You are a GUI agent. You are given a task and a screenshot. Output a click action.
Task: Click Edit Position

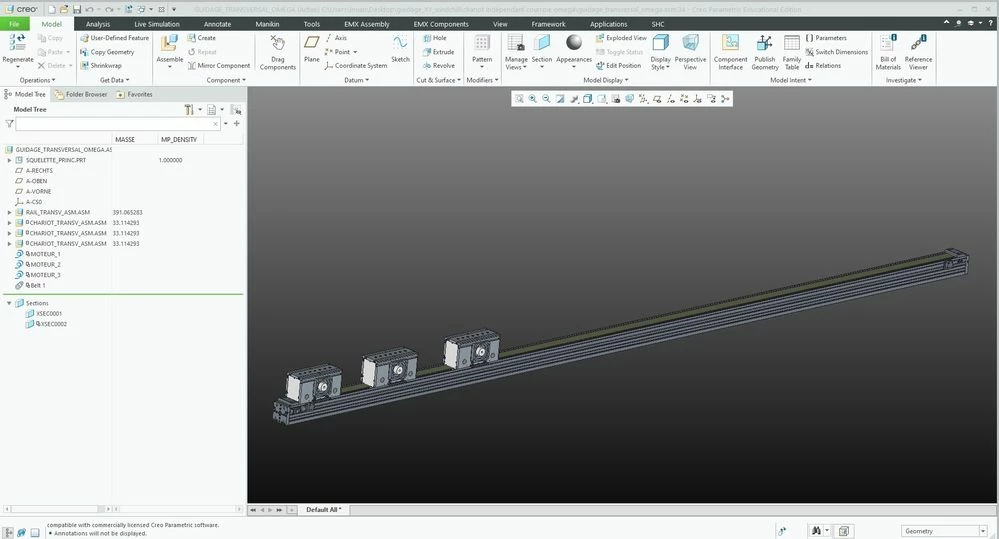click(618, 65)
